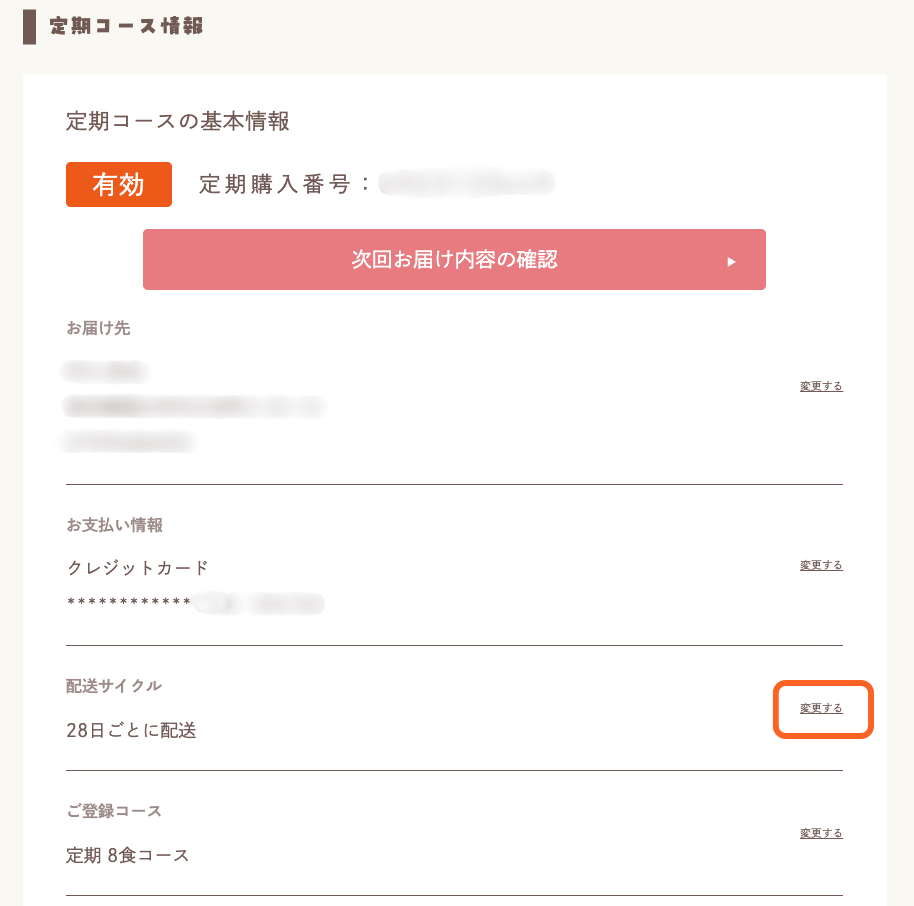Click the masked 定期購入番号 value

(x=465, y=183)
